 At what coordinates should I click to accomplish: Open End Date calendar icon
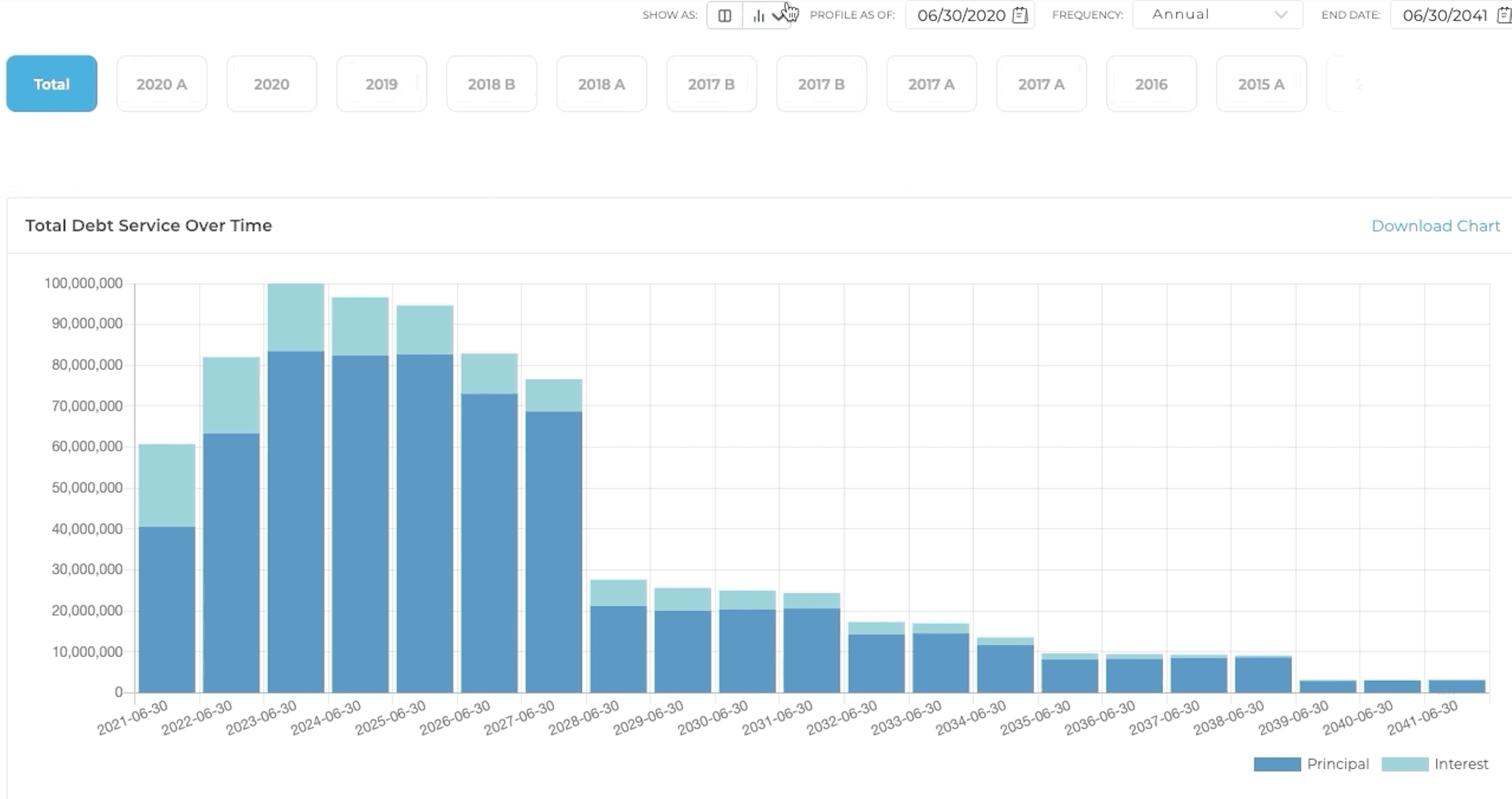1504,15
